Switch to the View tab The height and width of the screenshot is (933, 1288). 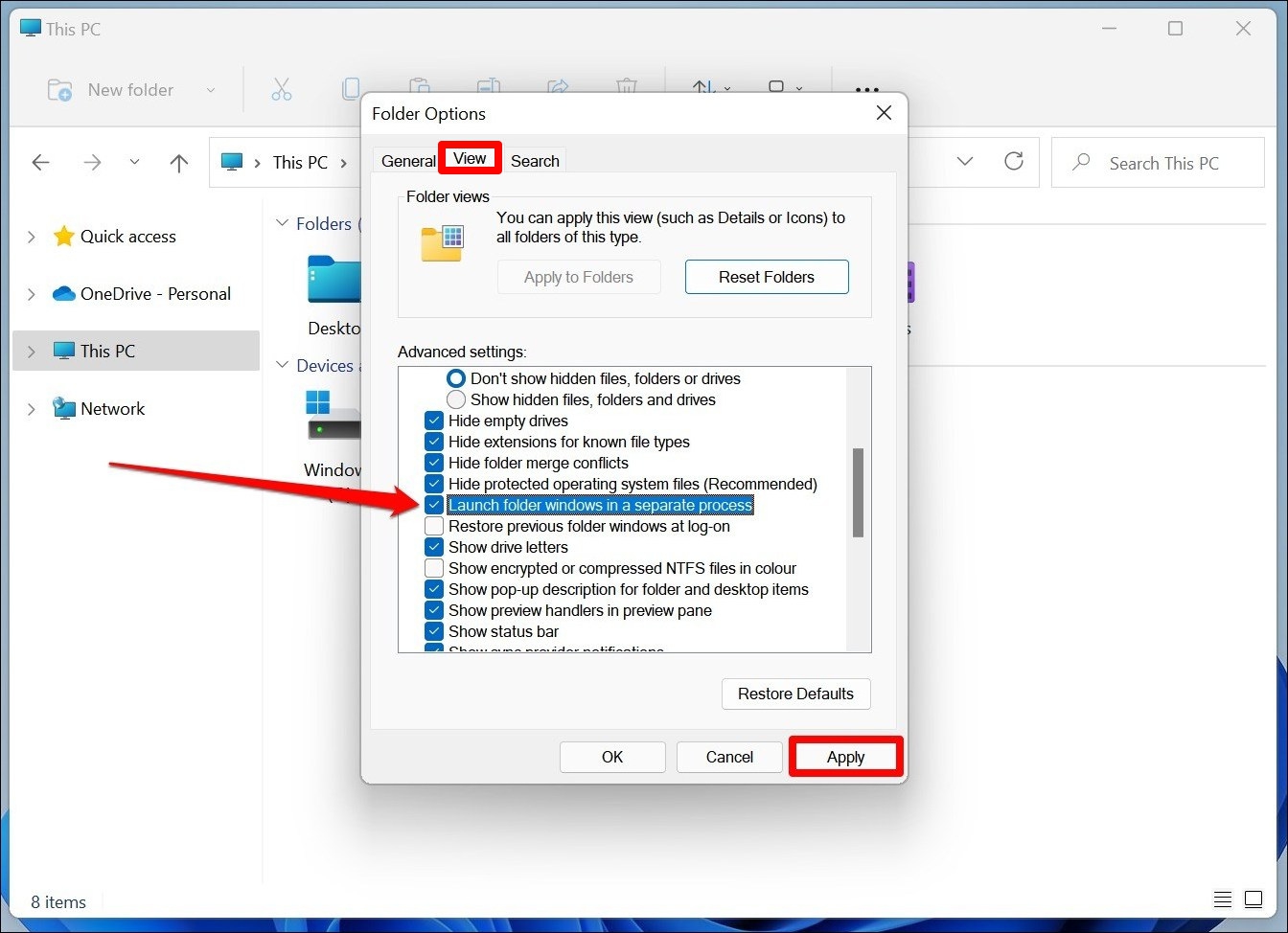pos(470,158)
